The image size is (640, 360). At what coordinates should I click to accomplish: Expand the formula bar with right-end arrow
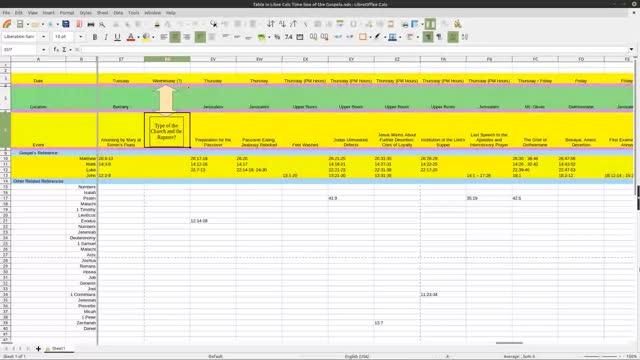coord(631,49)
